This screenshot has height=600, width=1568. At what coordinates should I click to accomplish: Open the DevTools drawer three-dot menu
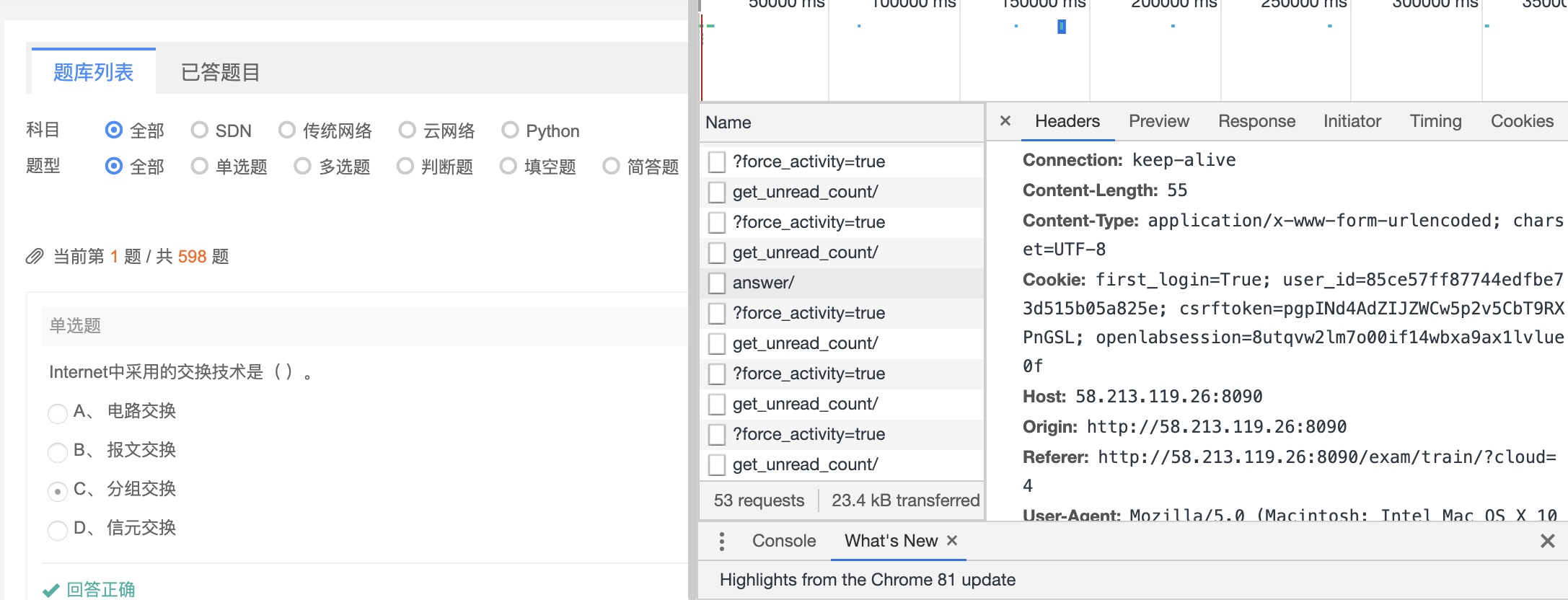tap(722, 541)
